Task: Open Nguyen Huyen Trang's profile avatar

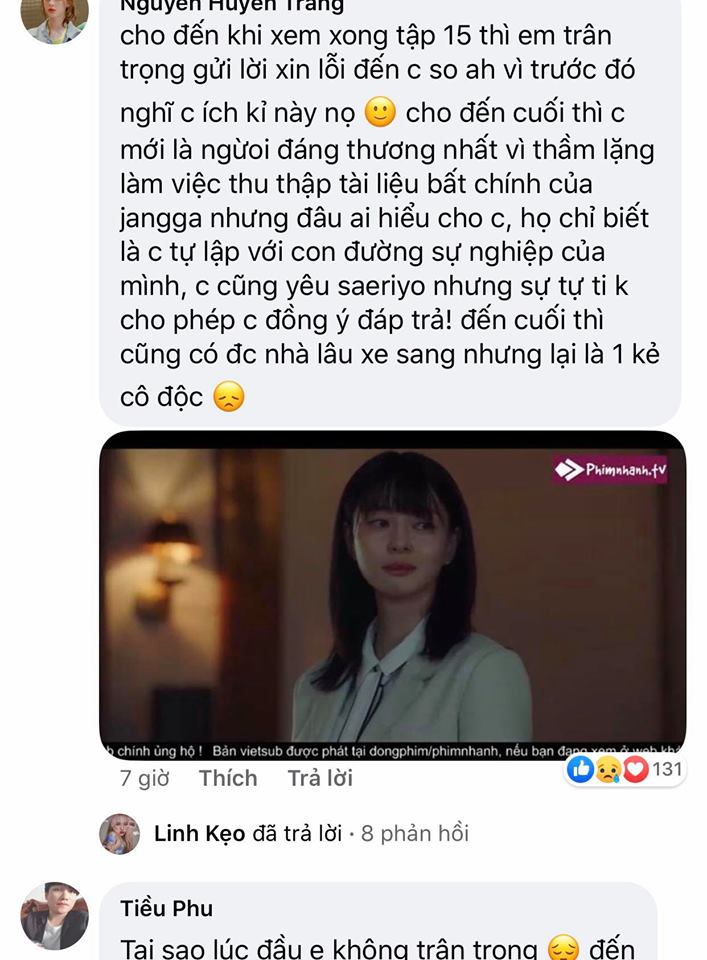Action: pyautogui.click(x=54, y=18)
